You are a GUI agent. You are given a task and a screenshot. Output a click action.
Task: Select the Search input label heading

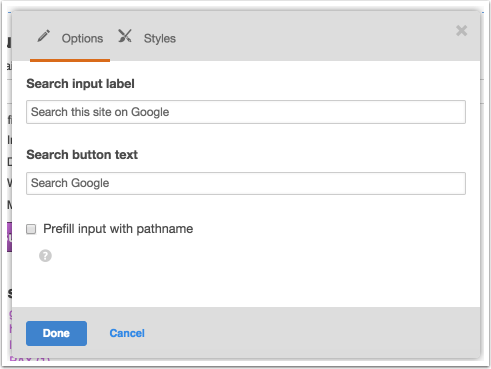pyautogui.click(x=80, y=84)
